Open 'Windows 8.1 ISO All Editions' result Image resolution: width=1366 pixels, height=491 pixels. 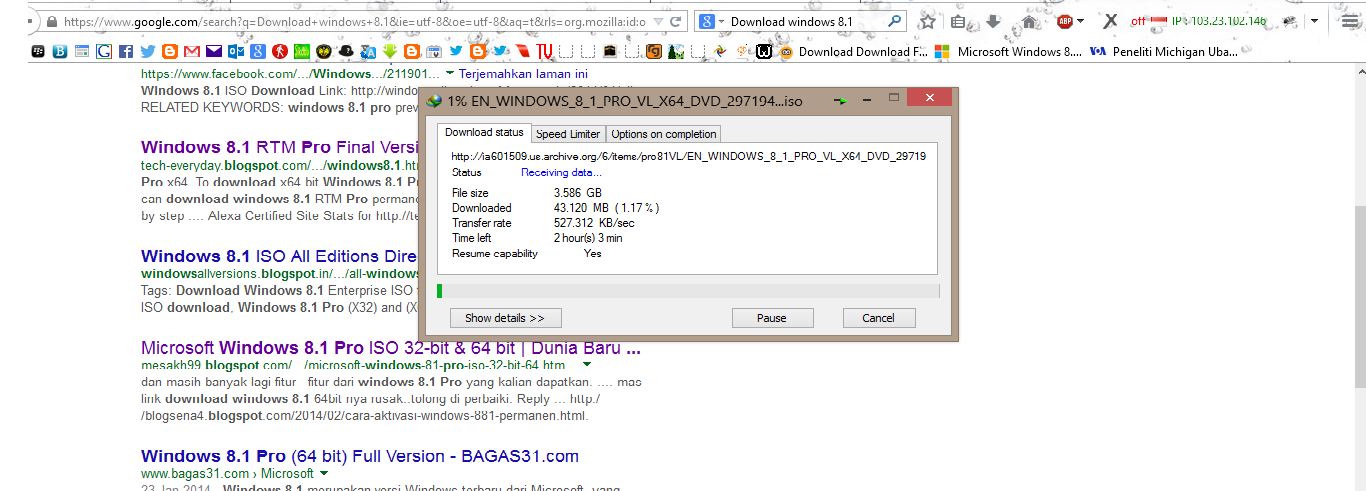280,256
